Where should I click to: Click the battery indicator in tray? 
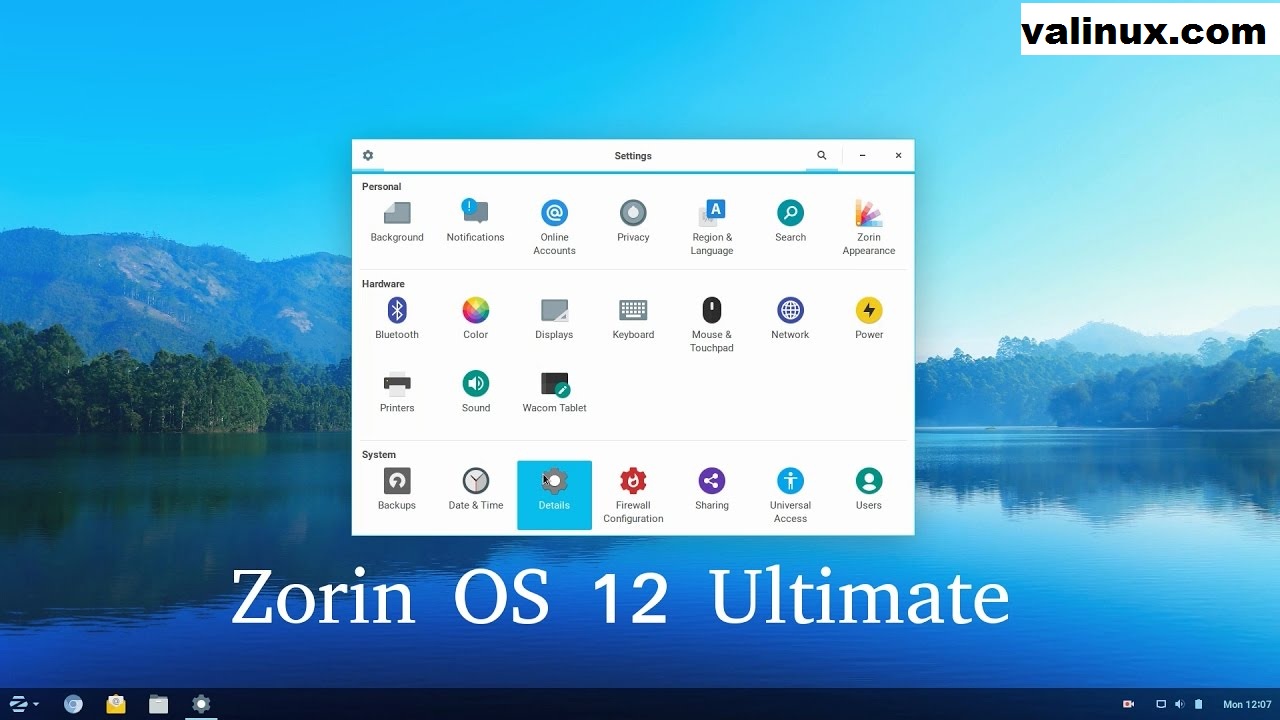[x=1198, y=704]
